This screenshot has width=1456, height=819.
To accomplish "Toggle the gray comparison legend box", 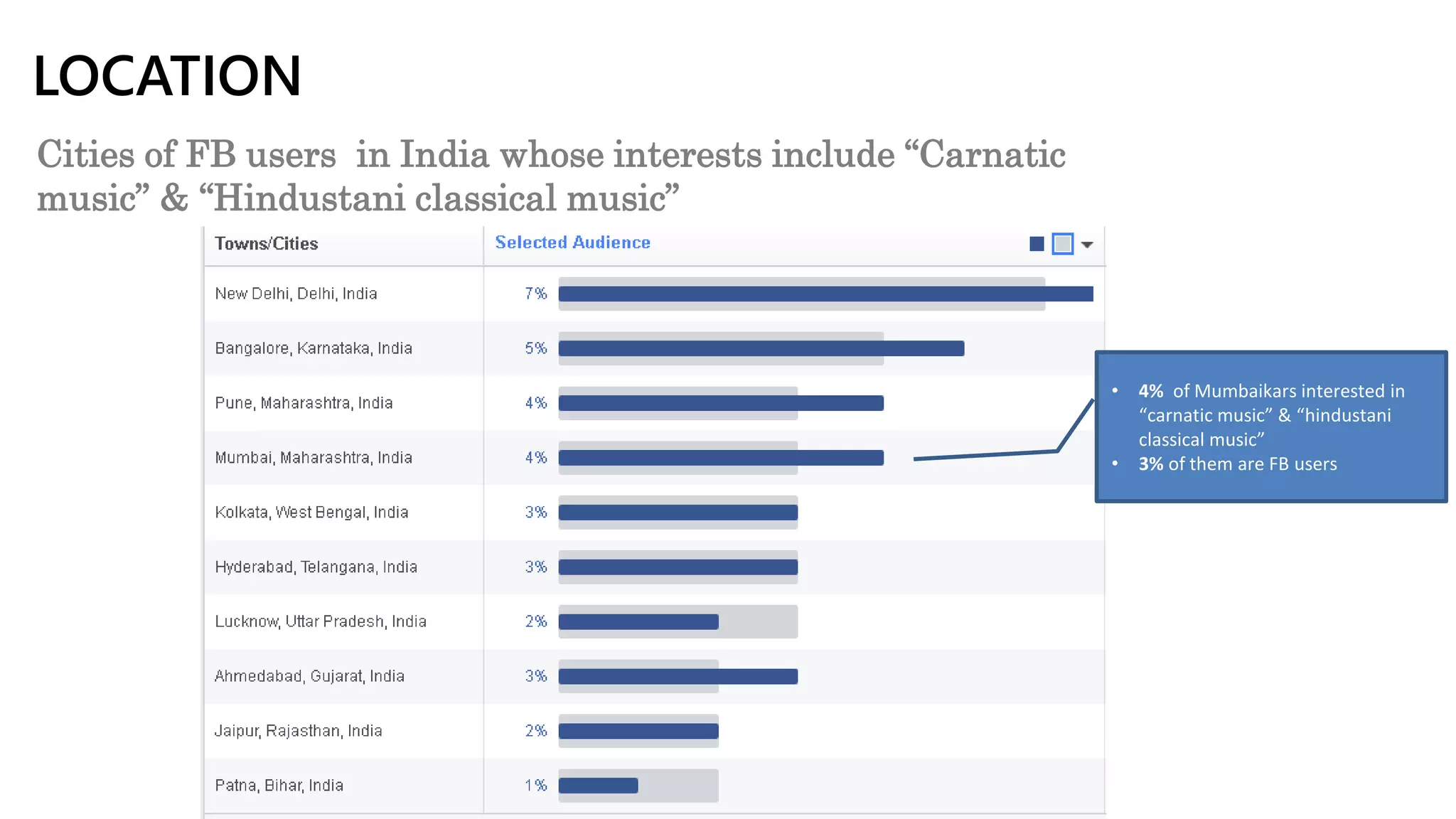I will click(1062, 244).
